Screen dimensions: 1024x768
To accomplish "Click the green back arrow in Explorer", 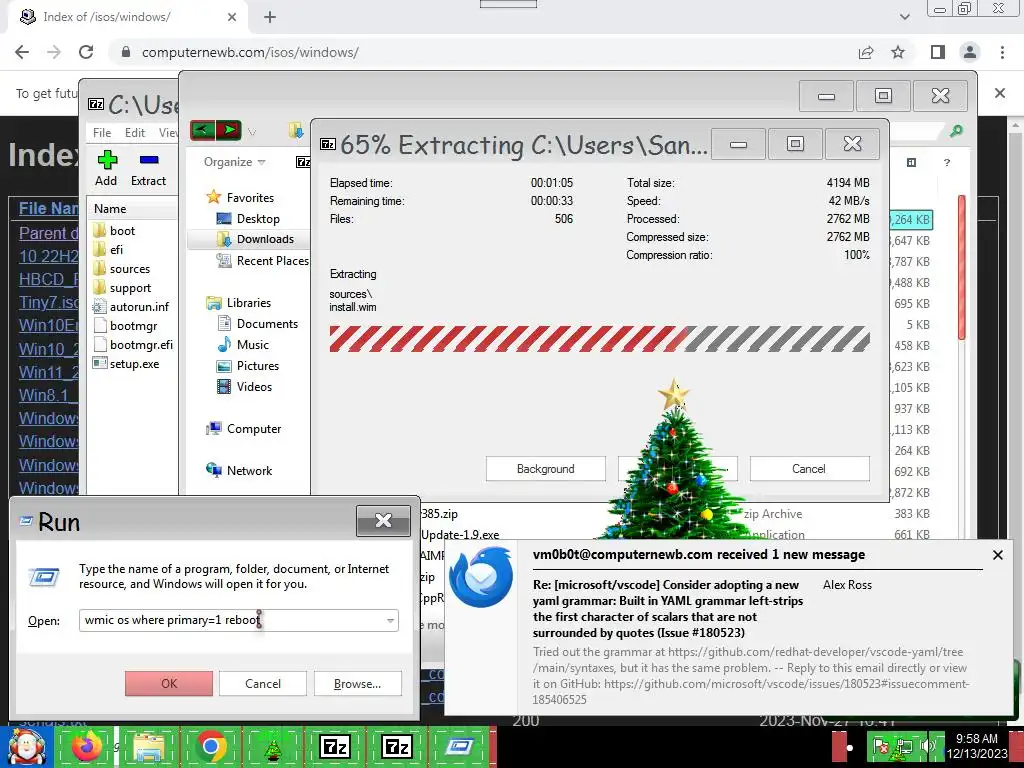I will (x=202, y=130).
